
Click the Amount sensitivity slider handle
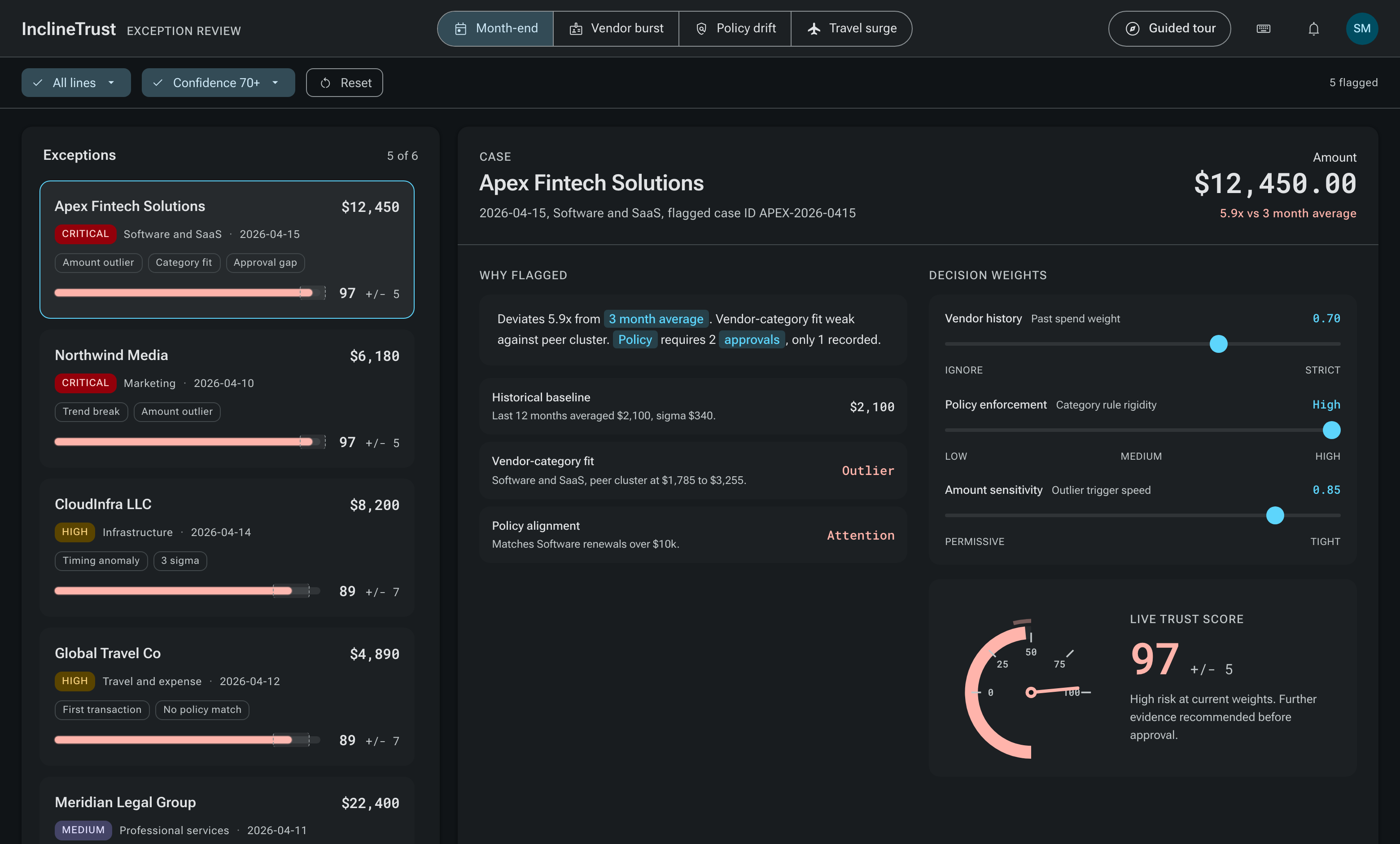[x=1275, y=515]
